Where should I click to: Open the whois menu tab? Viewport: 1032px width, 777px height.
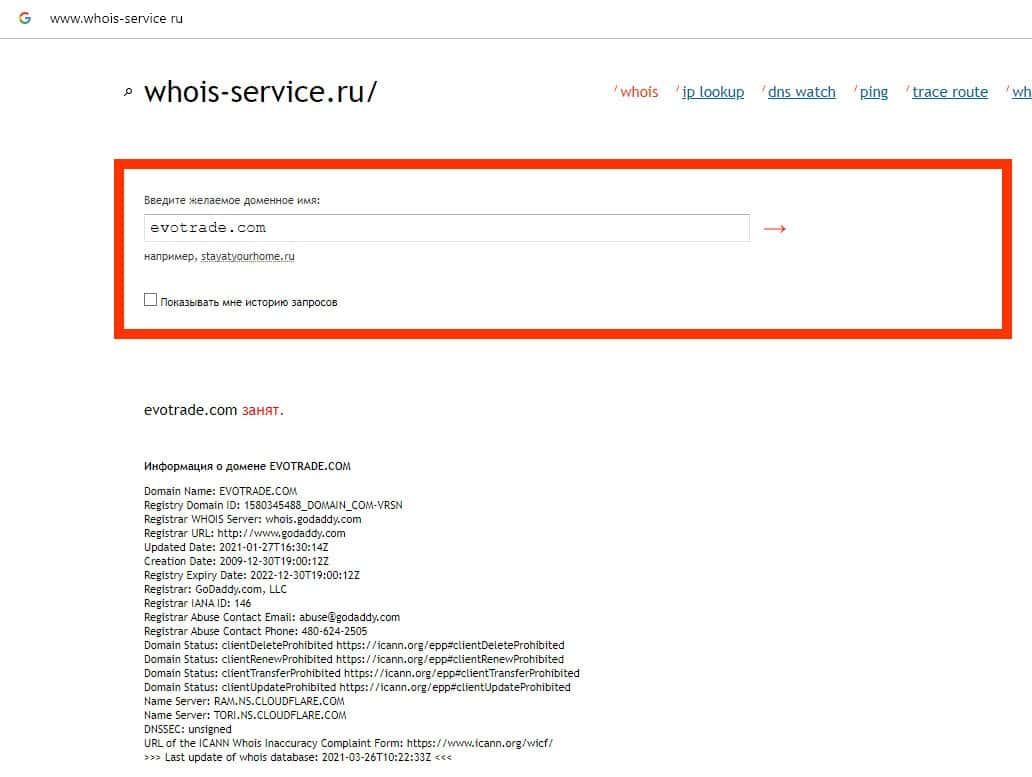pos(639,92)
